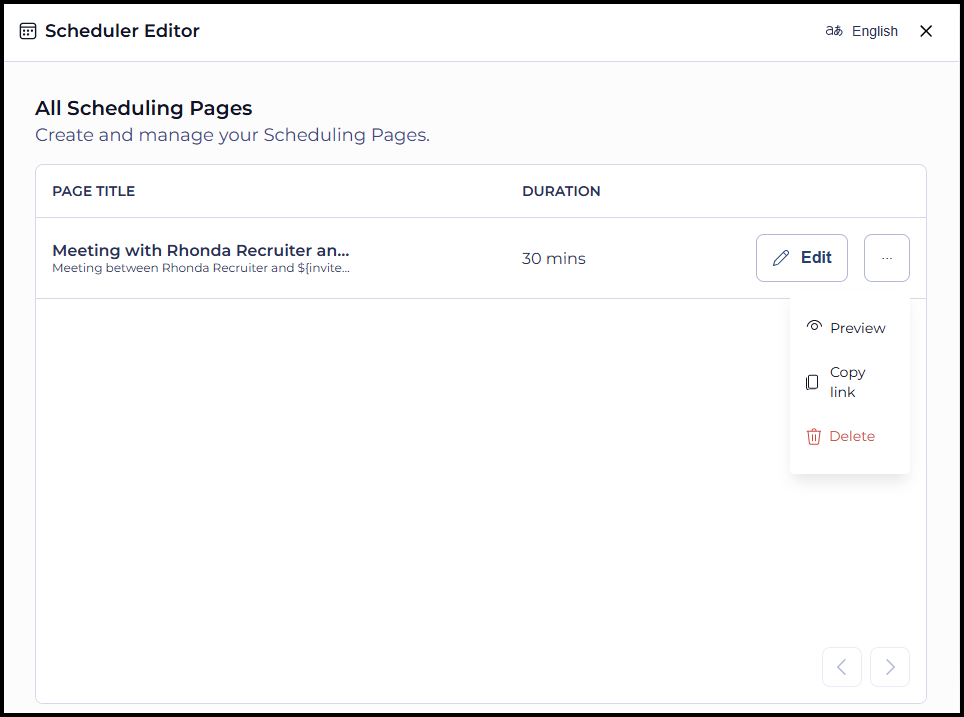Click the PAGE TITLE column header
The height and width of the screenshot is (717, 964).
click(x=93, y=190)
